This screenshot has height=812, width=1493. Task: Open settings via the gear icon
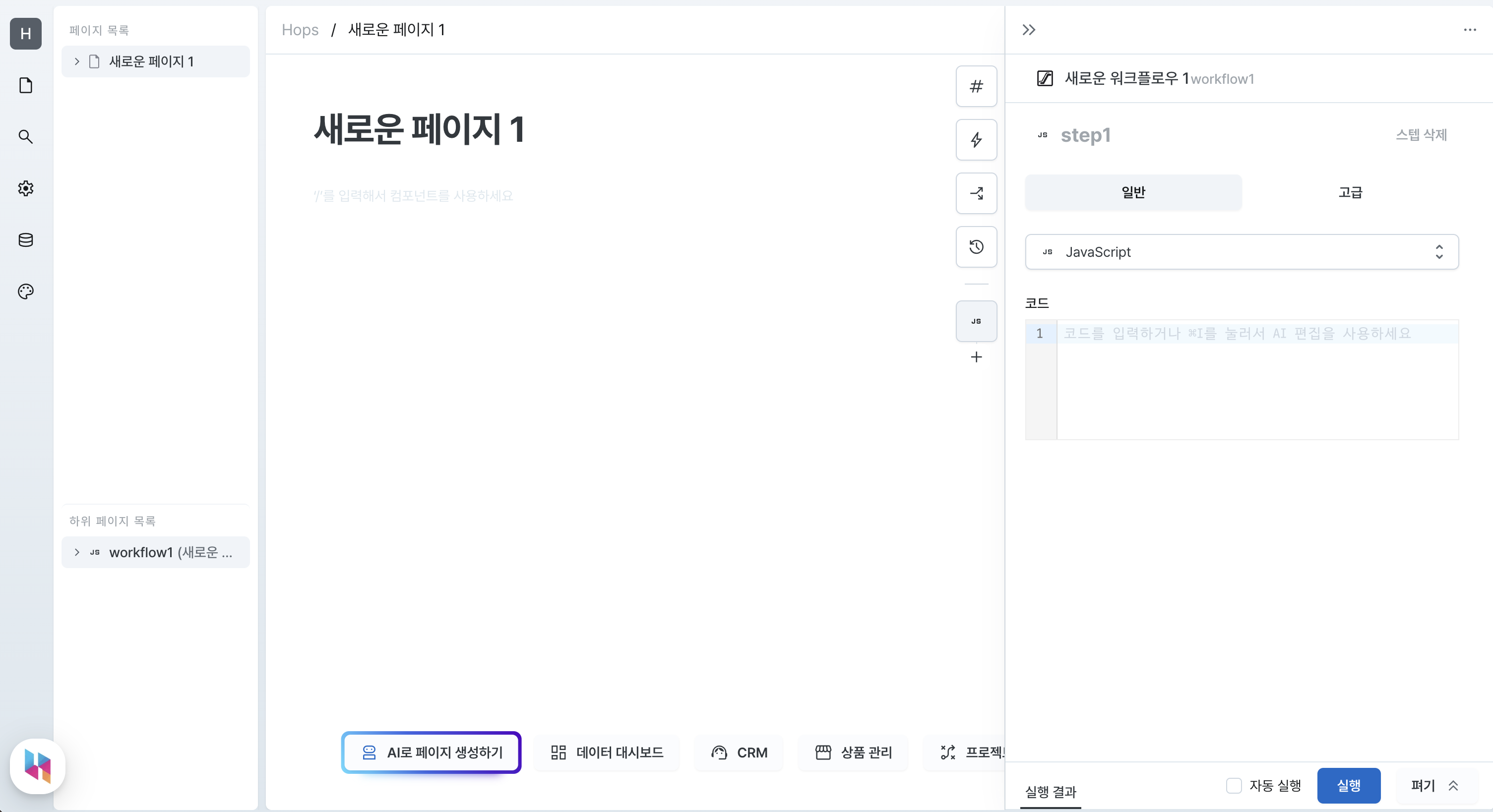tap(25, 188)
